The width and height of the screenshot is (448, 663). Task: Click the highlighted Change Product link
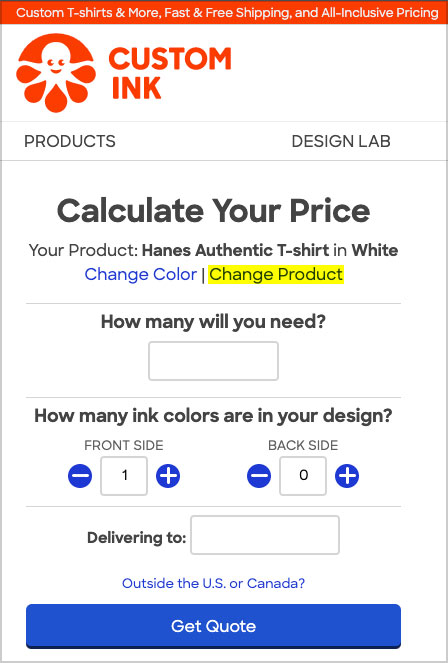276,274
